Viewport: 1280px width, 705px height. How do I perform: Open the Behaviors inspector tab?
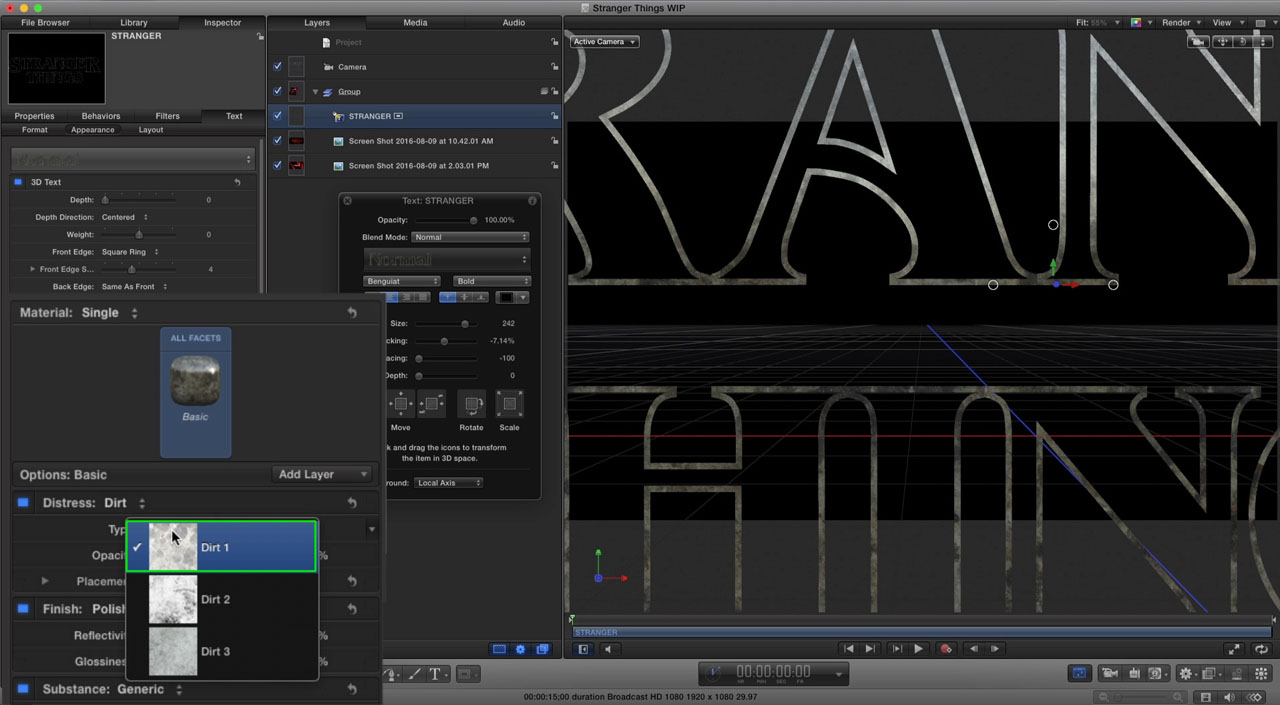click(101, 116)
